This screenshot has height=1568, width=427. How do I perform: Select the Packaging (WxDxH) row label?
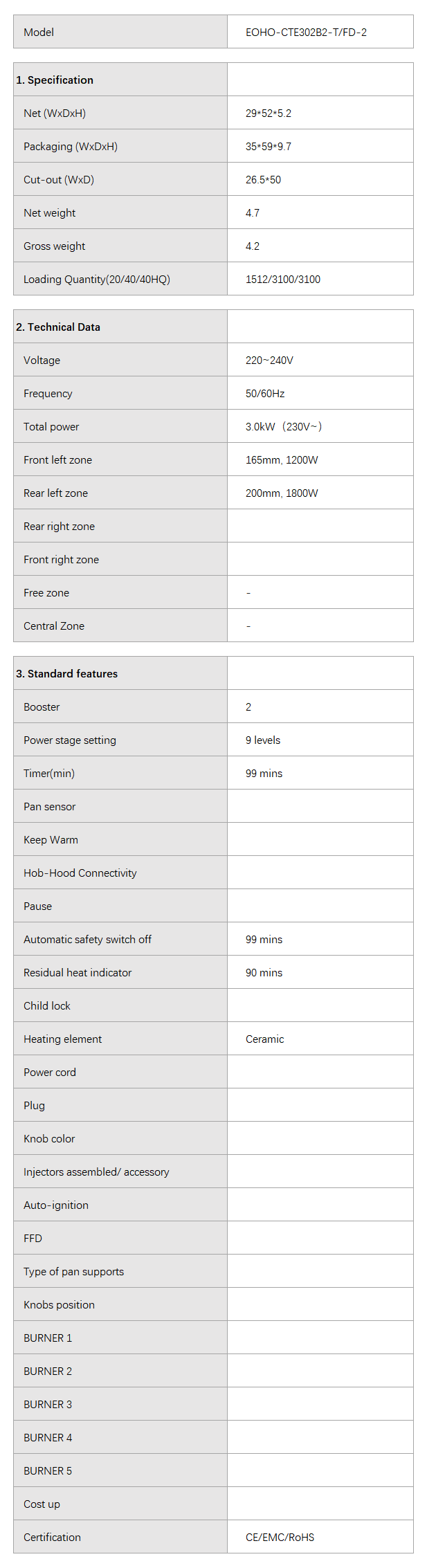(71, 147)
